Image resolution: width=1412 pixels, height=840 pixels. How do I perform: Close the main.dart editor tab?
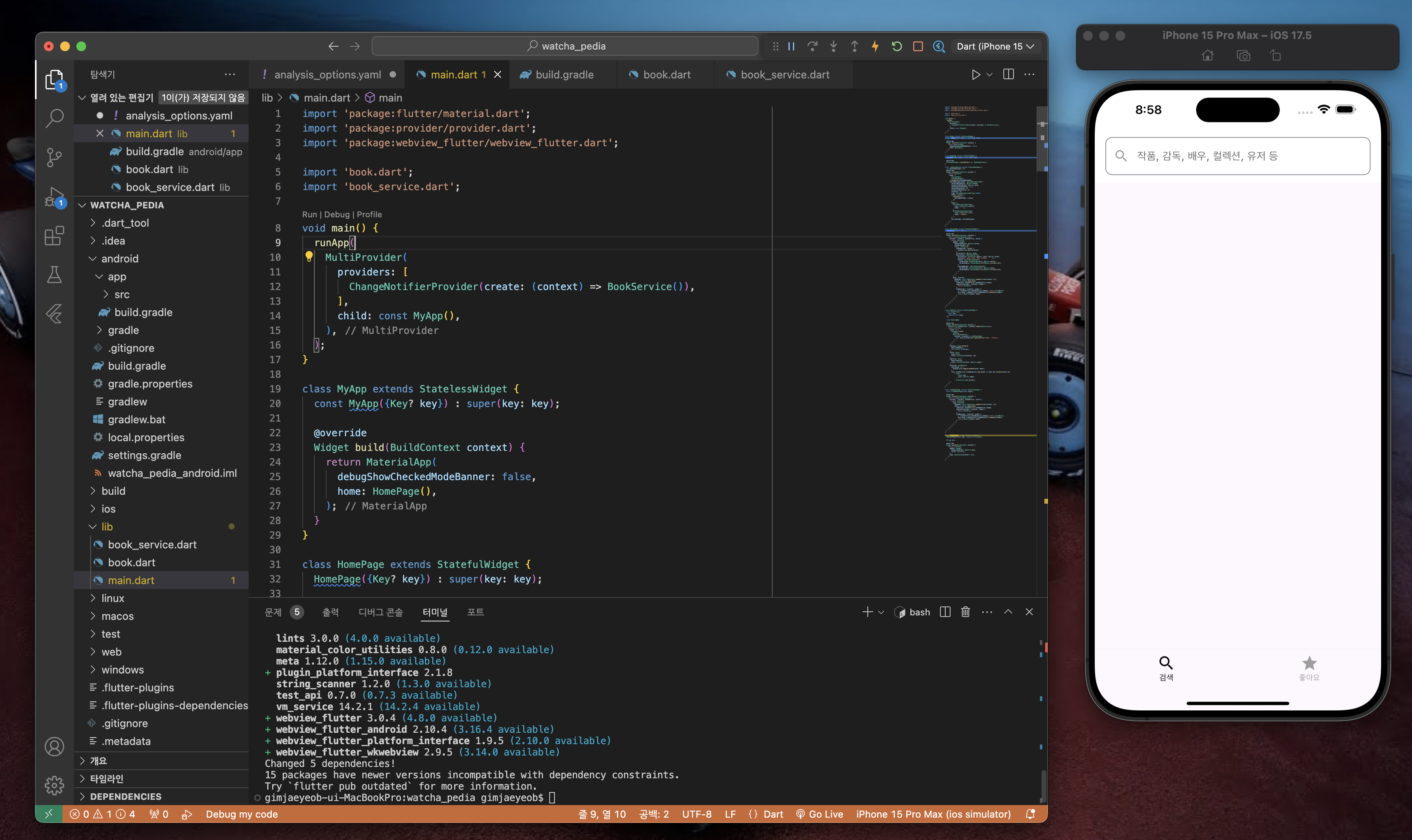(x=498, y=75)
